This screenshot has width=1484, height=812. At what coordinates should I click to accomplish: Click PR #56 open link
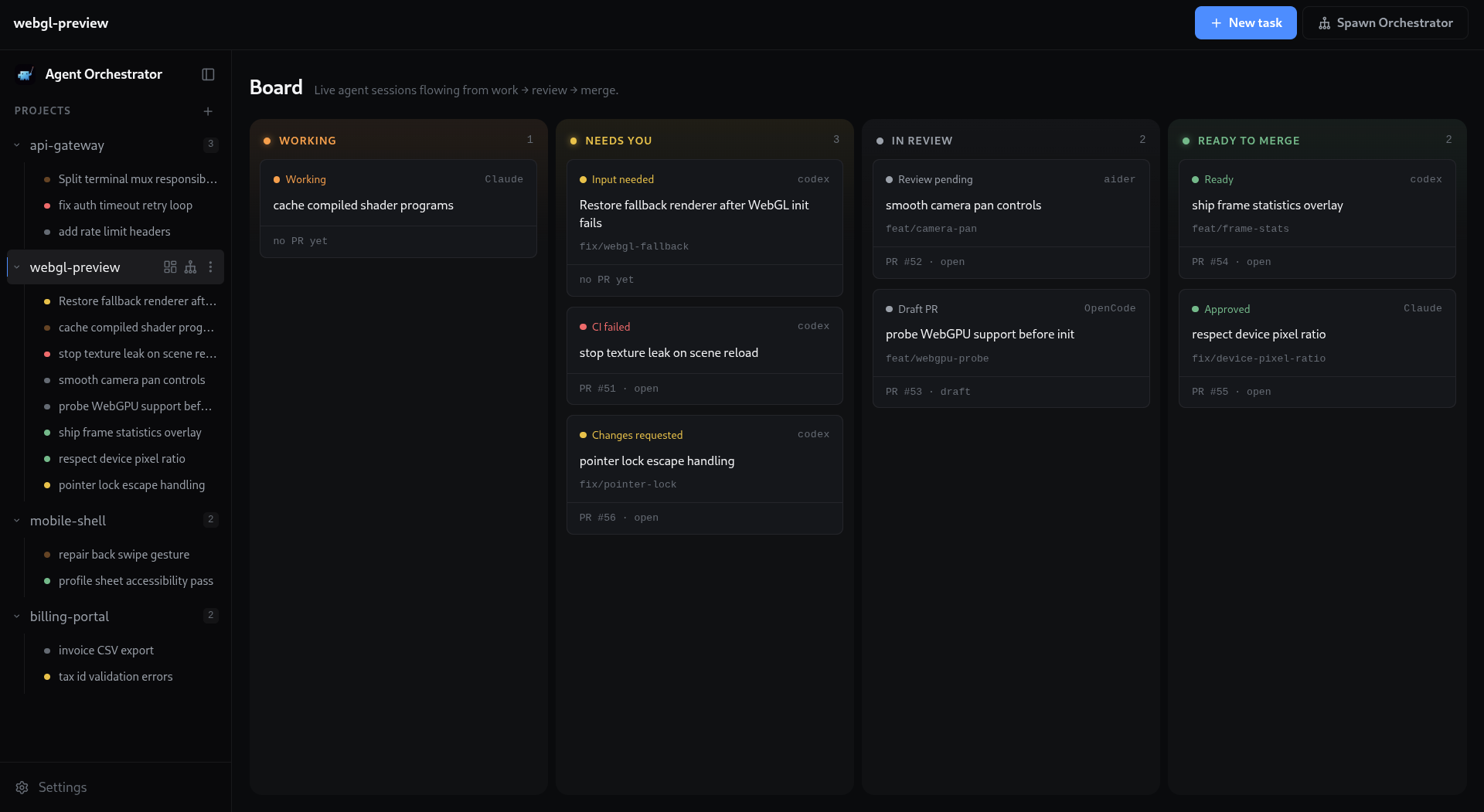coord(618,518)
